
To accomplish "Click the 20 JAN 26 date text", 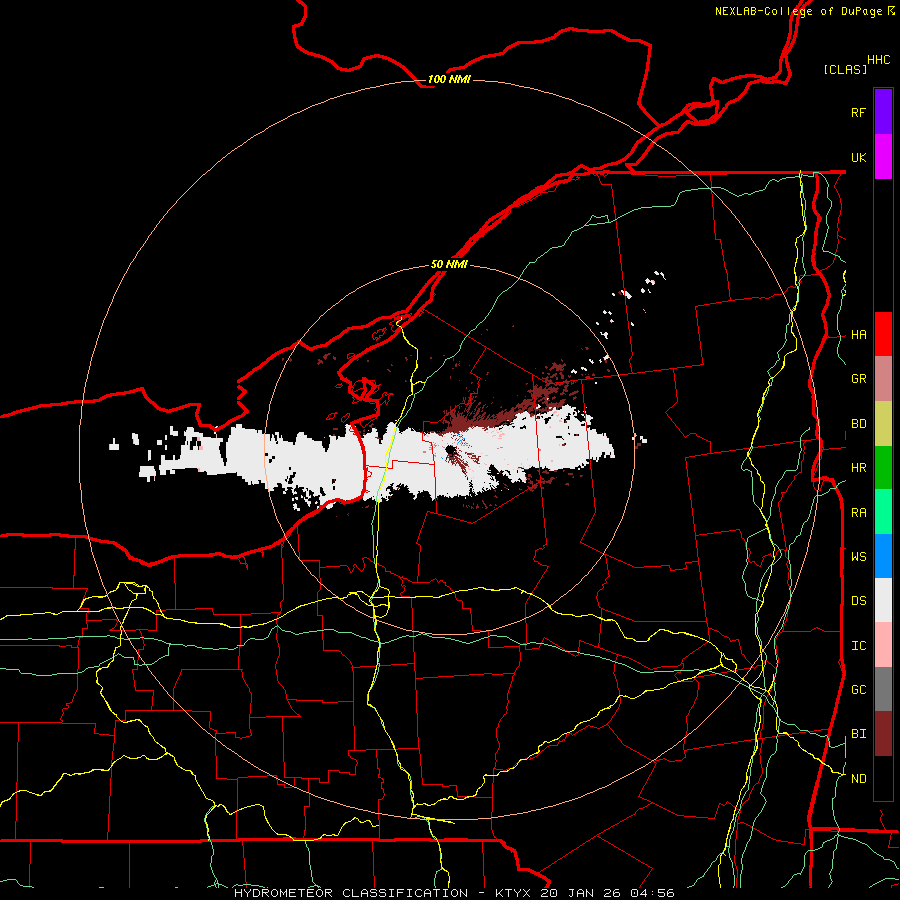I will (x=581, y=893).
